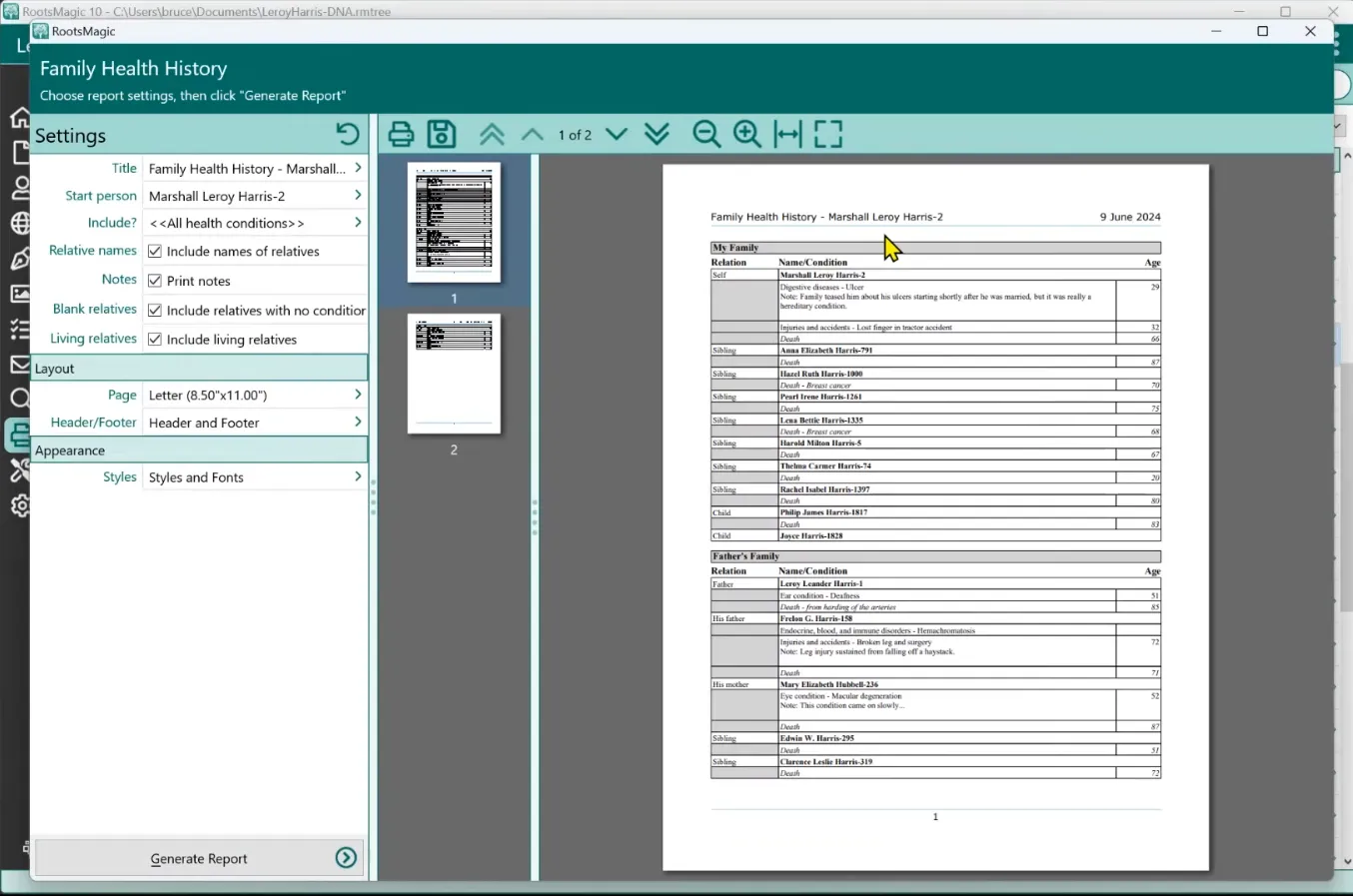The image size is (1353, 896).
Task: Open the Page size Letter option
Action: [255, 396]
